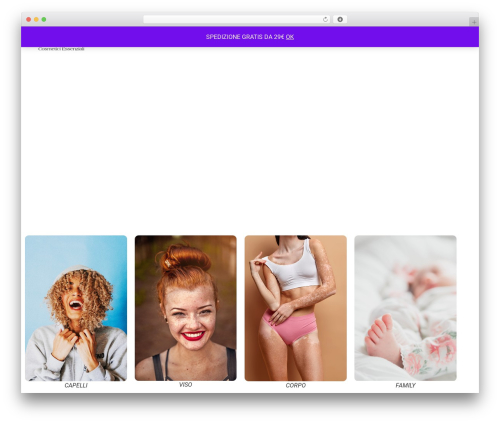Open the Family category image
This screenshot has height=423, width=500.
click(x=405, y=308)
